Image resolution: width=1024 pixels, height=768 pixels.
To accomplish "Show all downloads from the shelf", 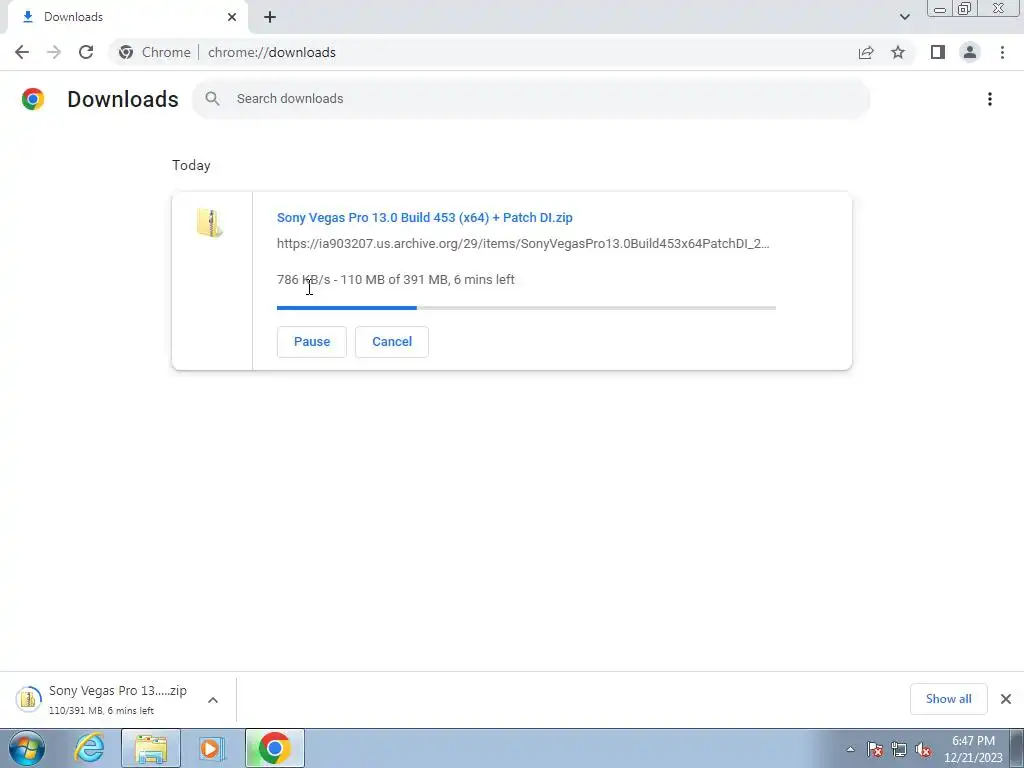I will coord(948,699).
